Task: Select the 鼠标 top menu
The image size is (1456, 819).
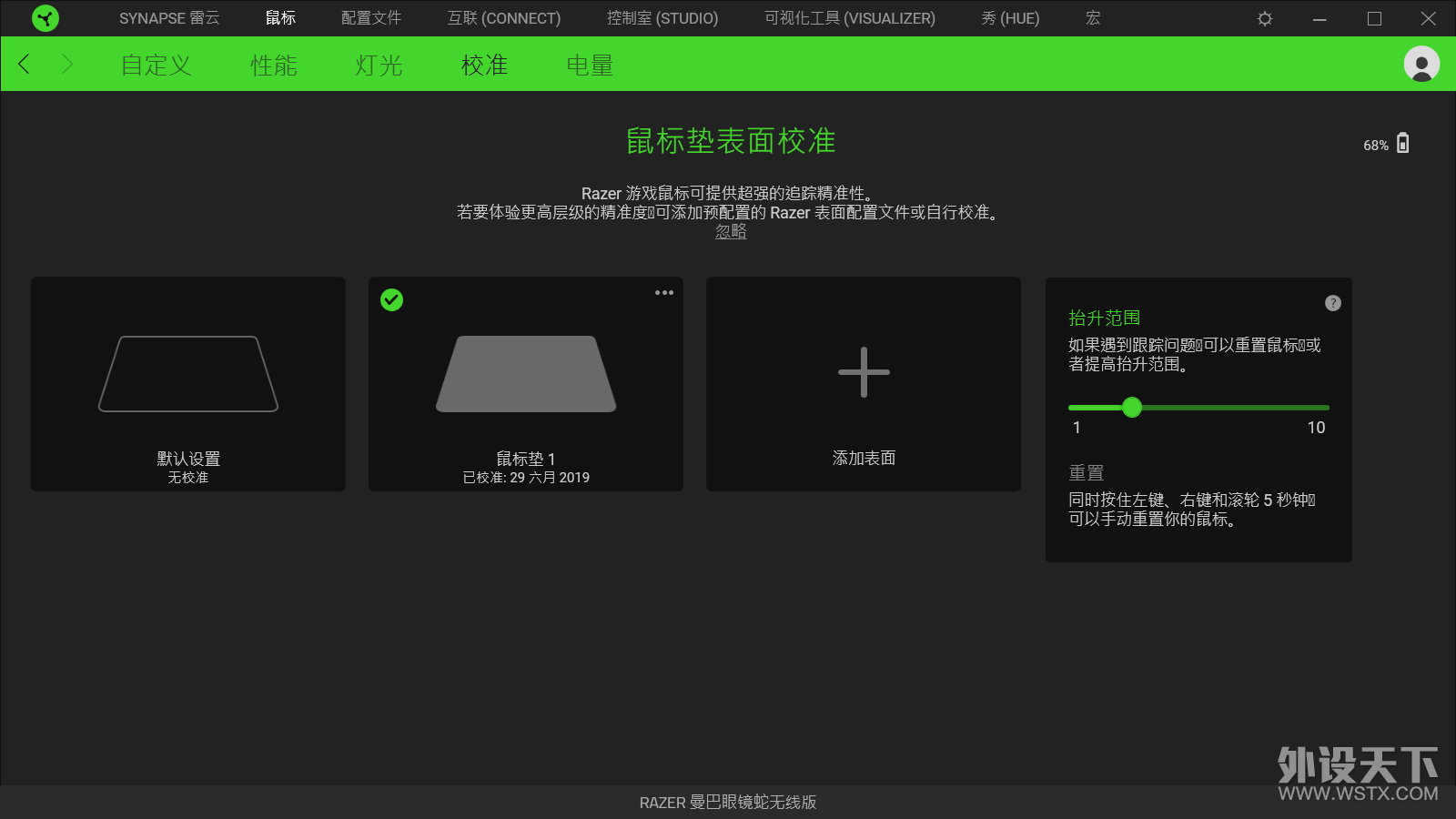Action: coord(280,18)
